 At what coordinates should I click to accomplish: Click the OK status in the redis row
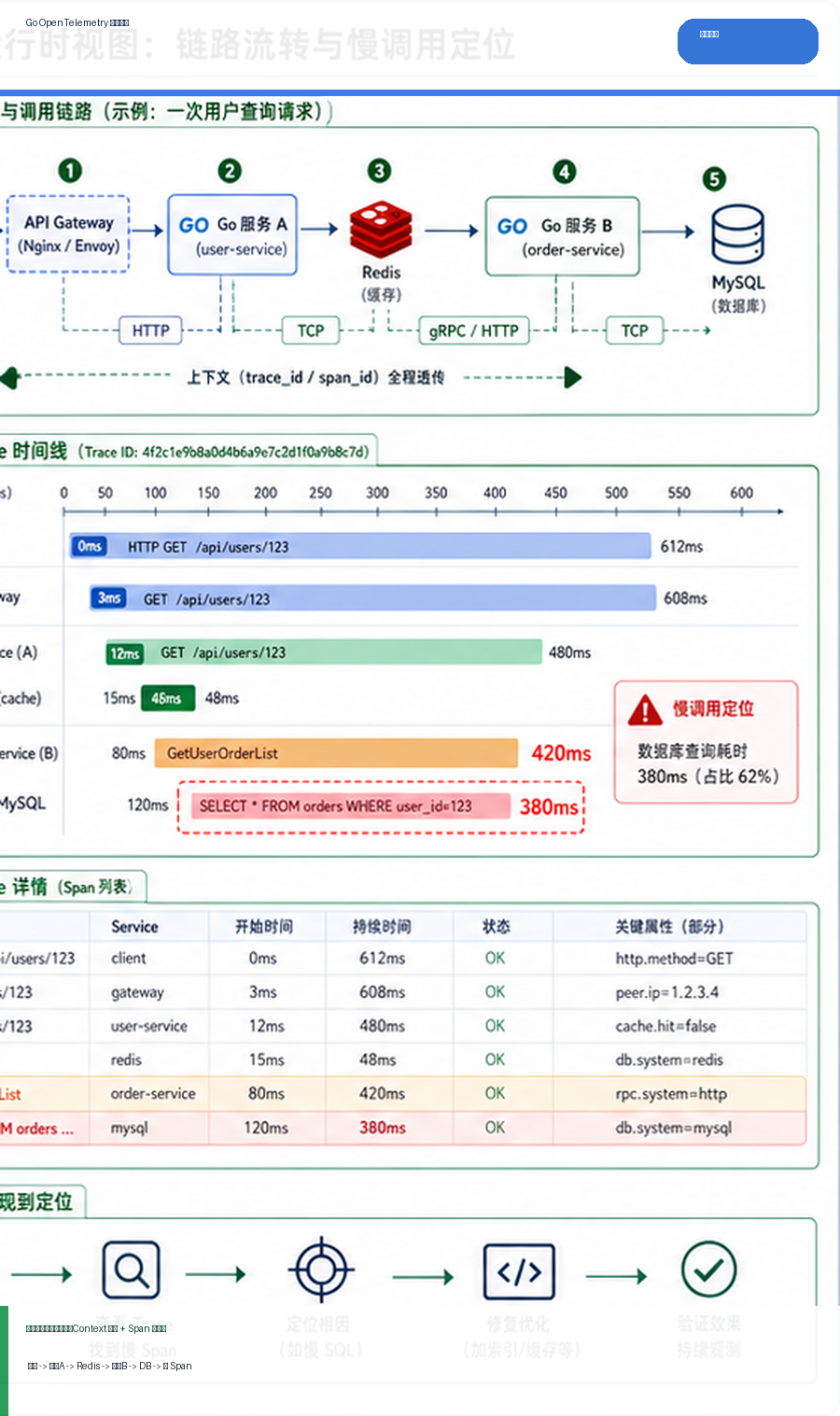click(495, 1059)
